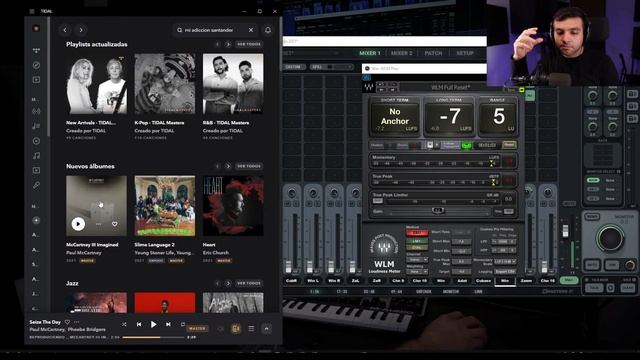The image size is (640, 360).
Task: Go forward in TIDAL navigation
Action: tap(81, 30)
